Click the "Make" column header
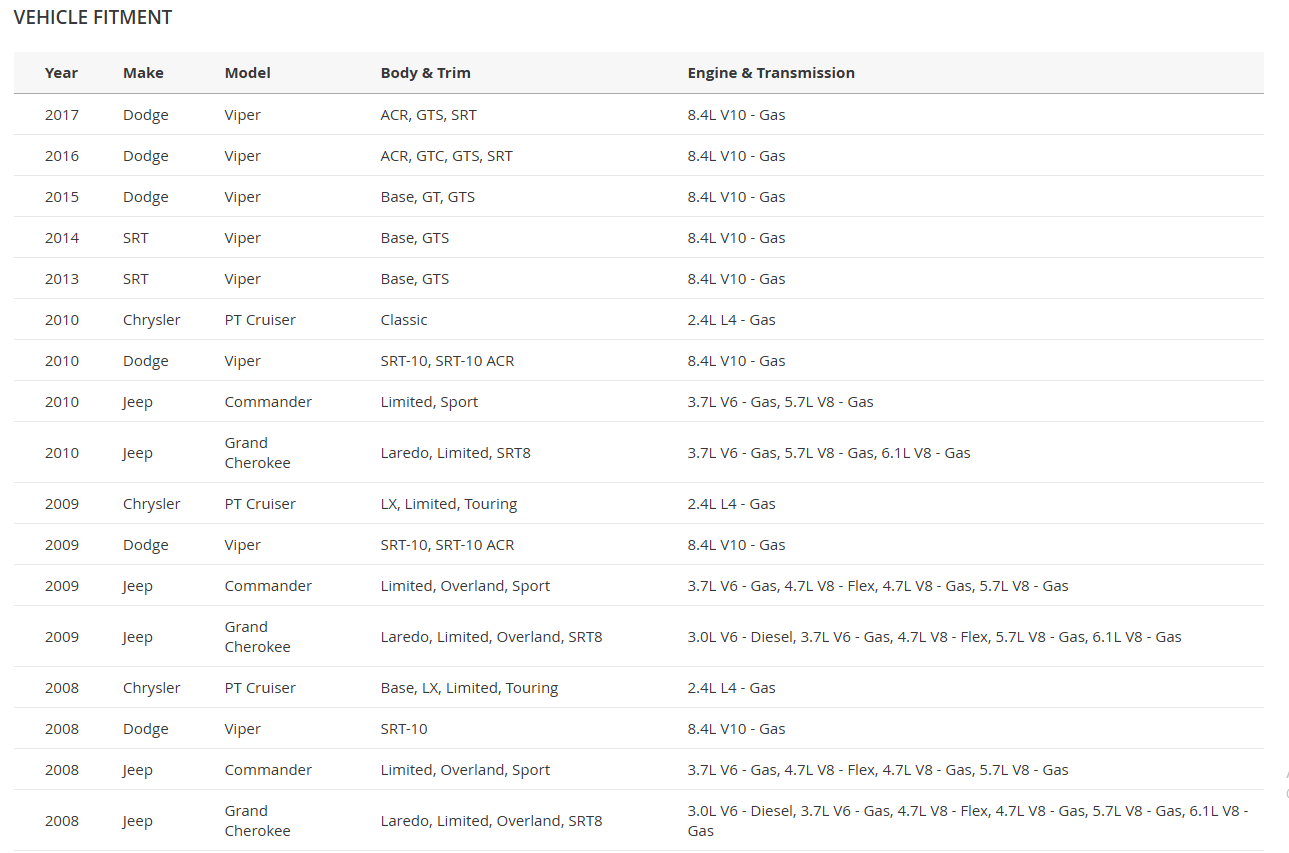The width and height of the screenshot is (1289, 853). click(x=143, y=73)
